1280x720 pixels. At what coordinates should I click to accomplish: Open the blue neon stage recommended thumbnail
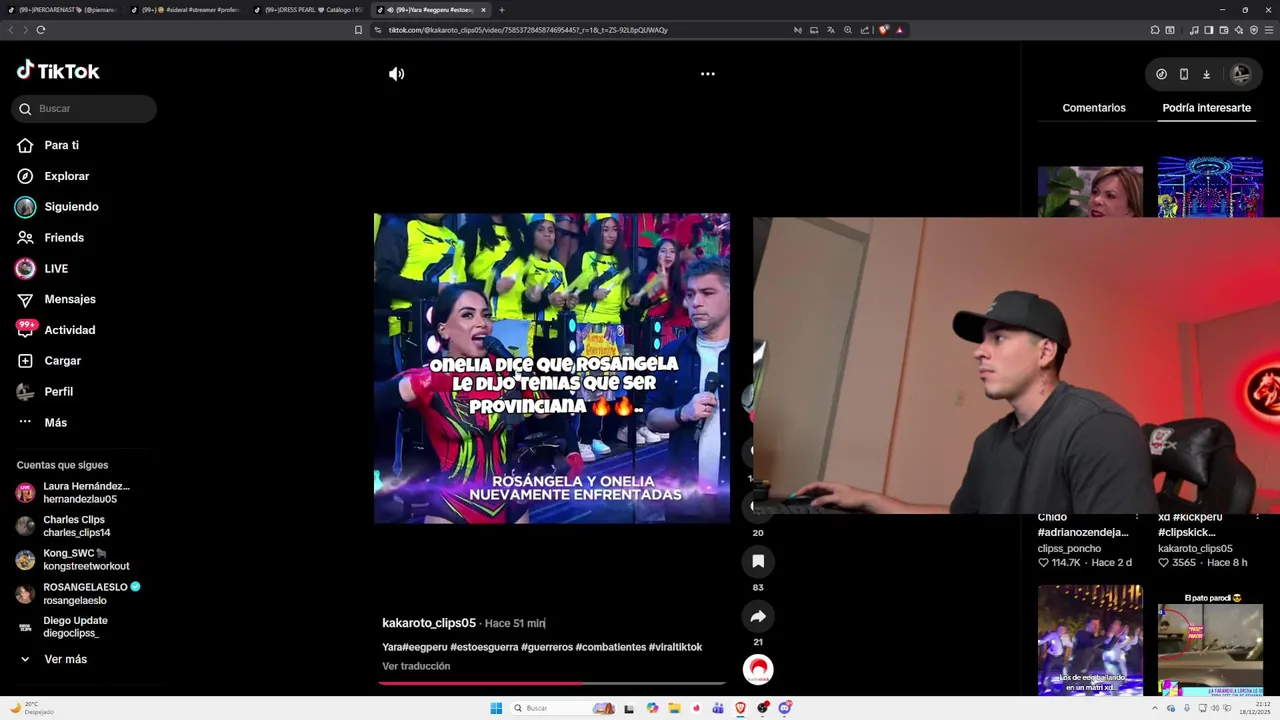coord(1210,186)
